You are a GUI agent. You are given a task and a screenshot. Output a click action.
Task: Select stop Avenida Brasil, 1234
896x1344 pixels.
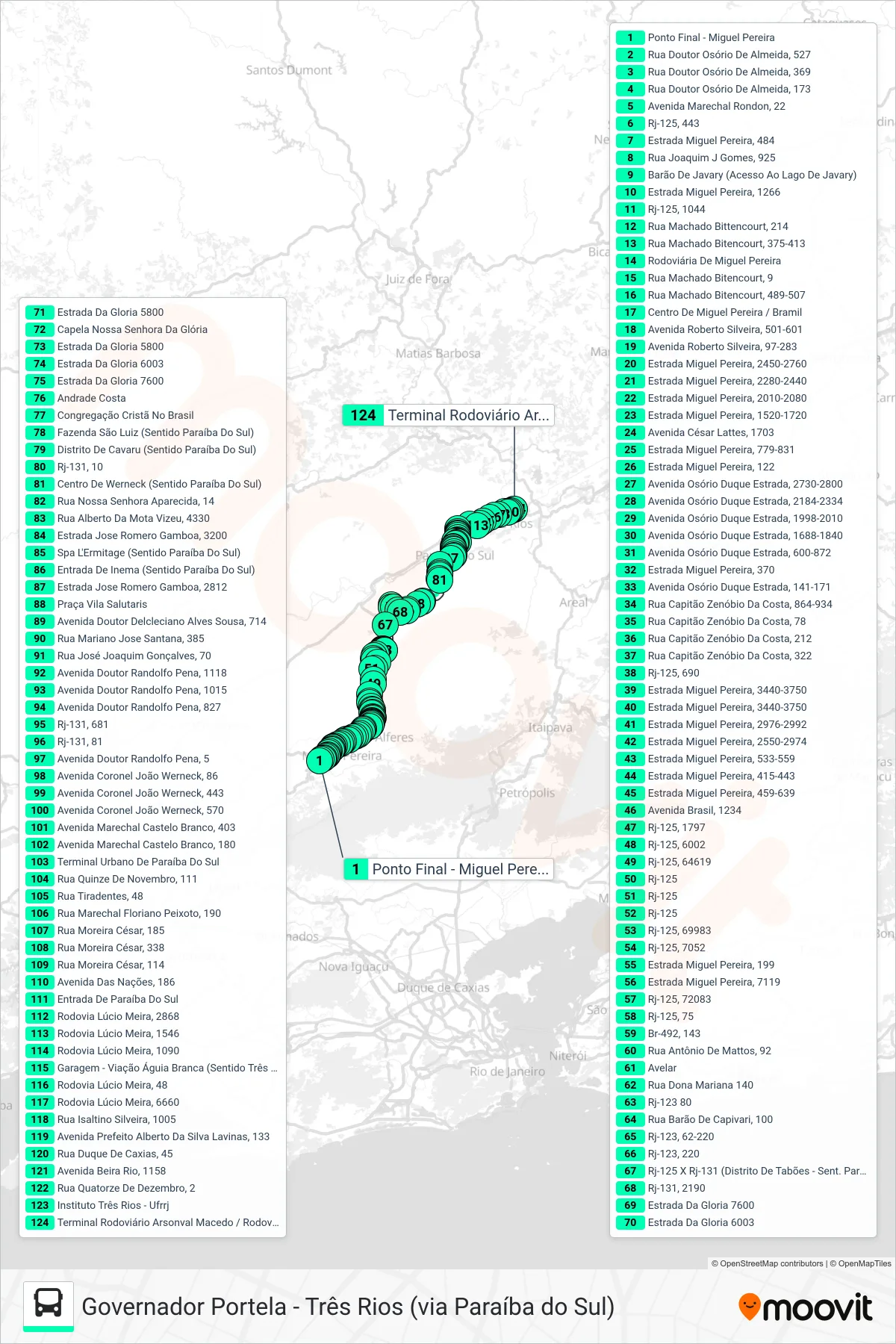click(x=679, y=810)
